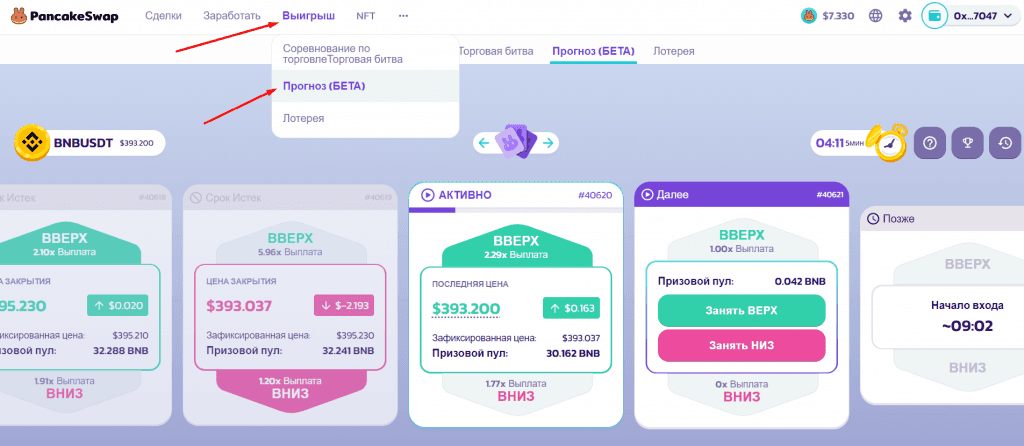Image resolution: width=1024 pixels, height=446 pixels.
Task: Switch to Торговая битва sub-tab
Action: click(x=496, y=50)
